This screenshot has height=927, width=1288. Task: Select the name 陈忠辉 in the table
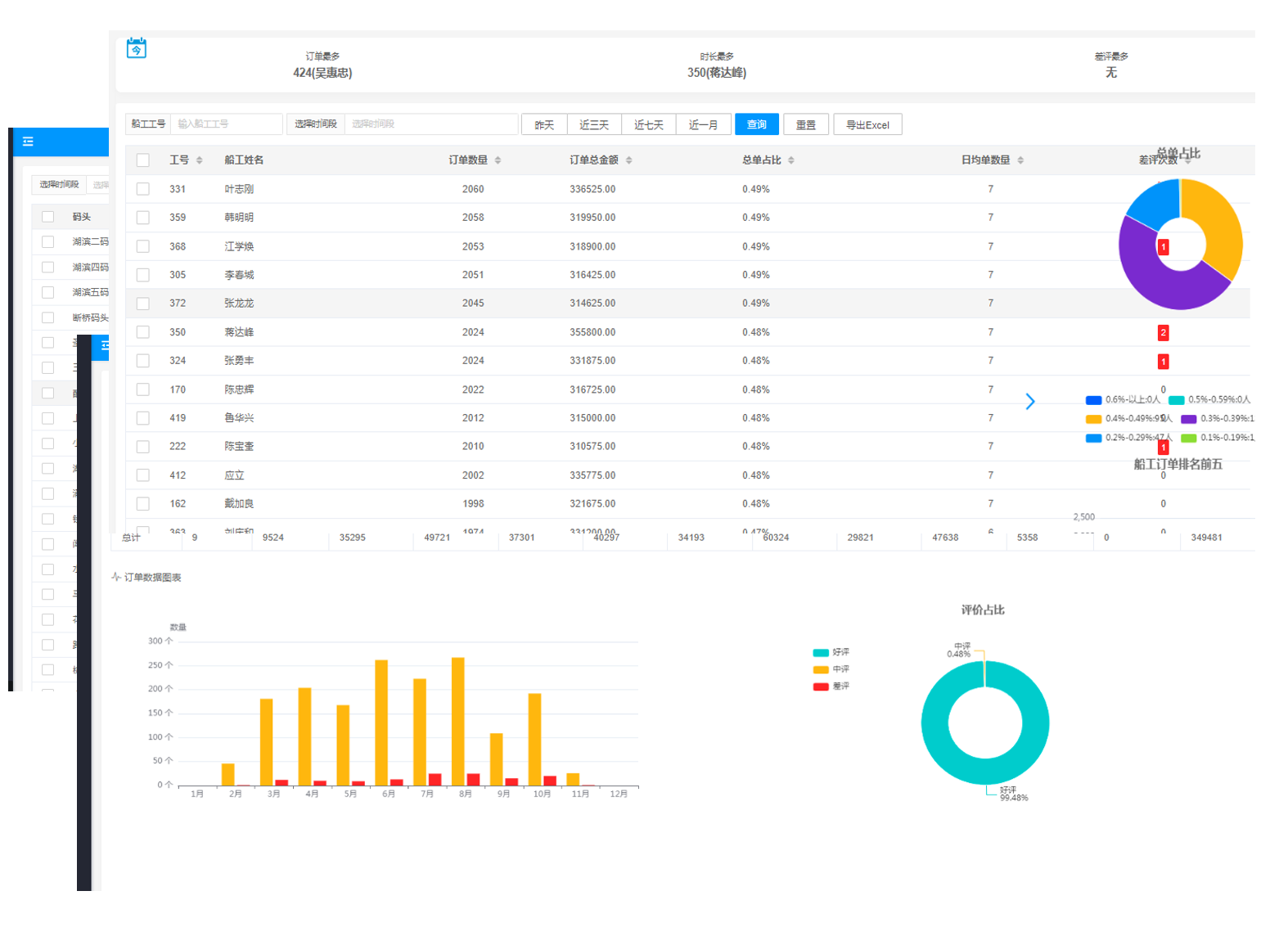click(239, 389)
